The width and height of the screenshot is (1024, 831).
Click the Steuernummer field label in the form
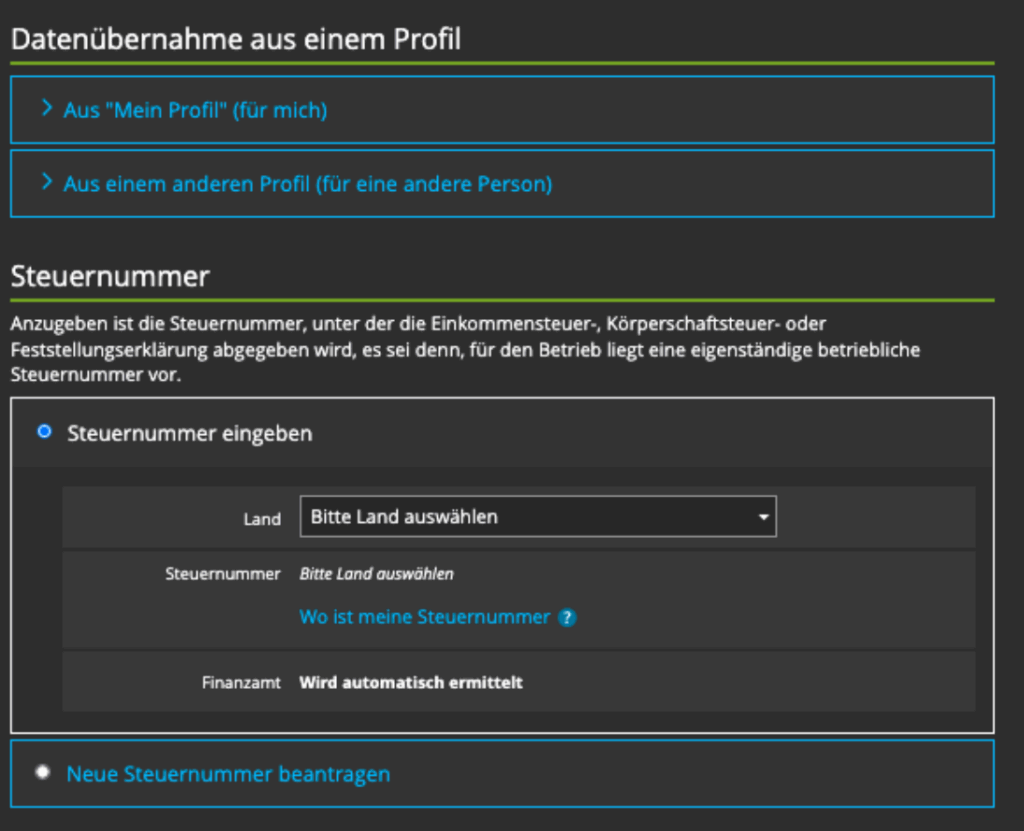pyautogui.click(x=223, y=574)
